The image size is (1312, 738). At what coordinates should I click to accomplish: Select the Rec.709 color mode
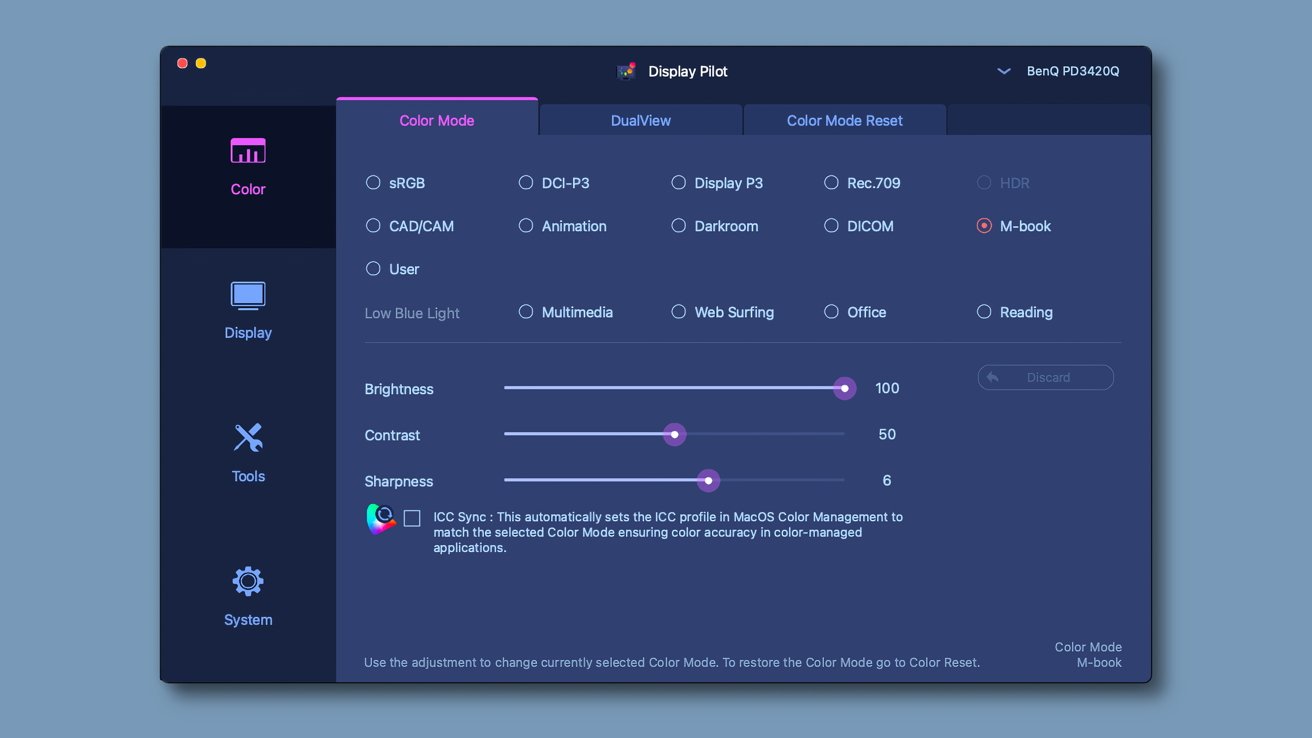(831, 183)
